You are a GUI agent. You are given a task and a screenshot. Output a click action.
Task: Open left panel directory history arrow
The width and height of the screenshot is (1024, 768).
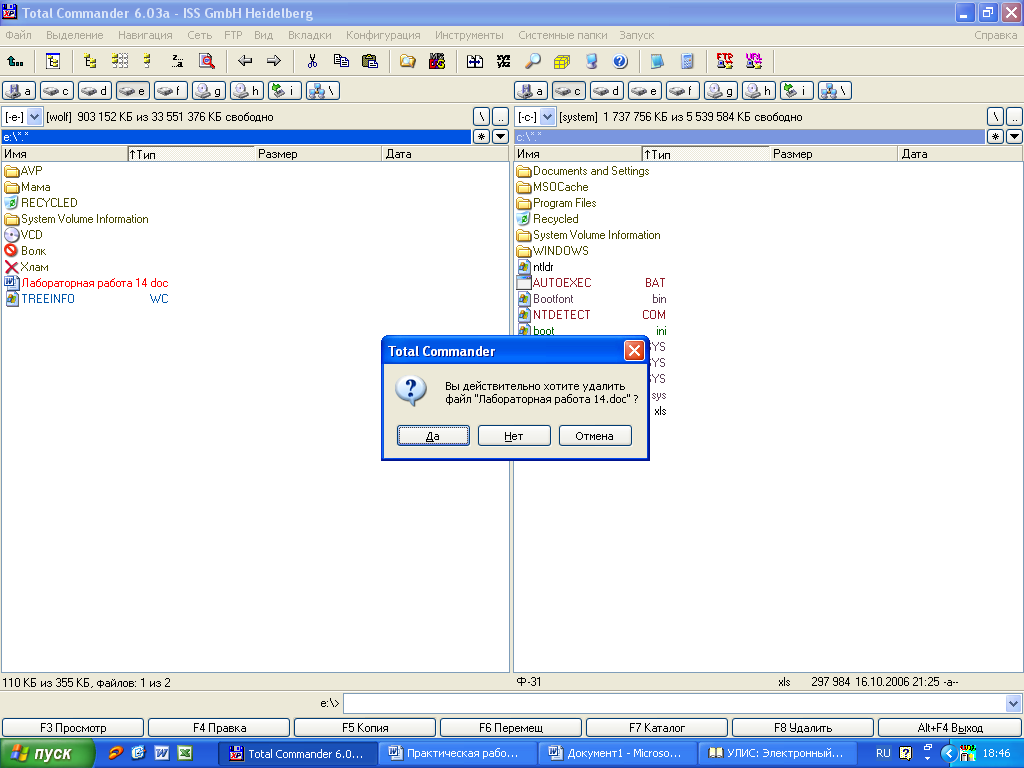[500, 136]
